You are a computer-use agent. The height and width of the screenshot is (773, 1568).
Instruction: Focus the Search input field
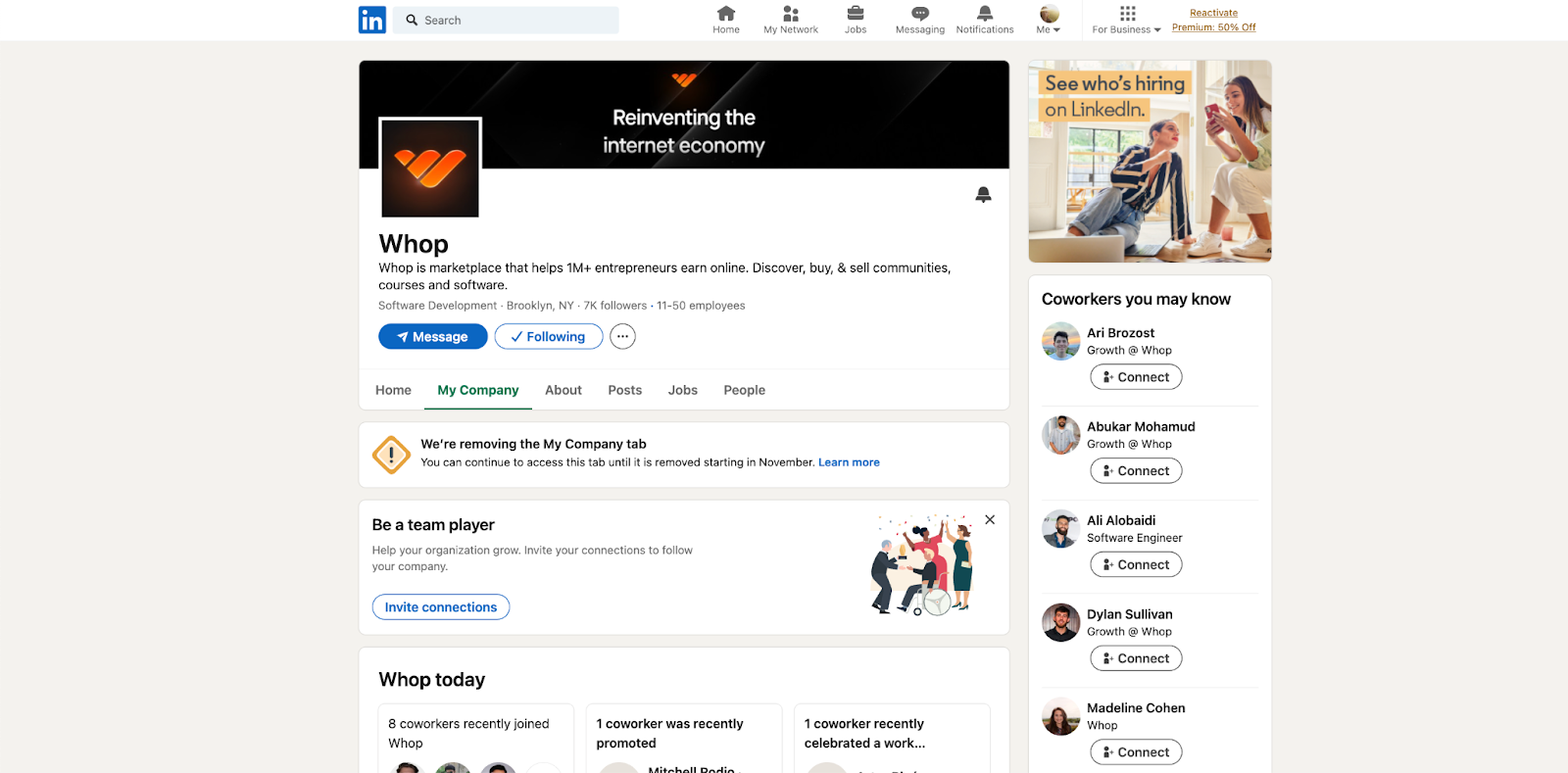click(x=507, y=21)
